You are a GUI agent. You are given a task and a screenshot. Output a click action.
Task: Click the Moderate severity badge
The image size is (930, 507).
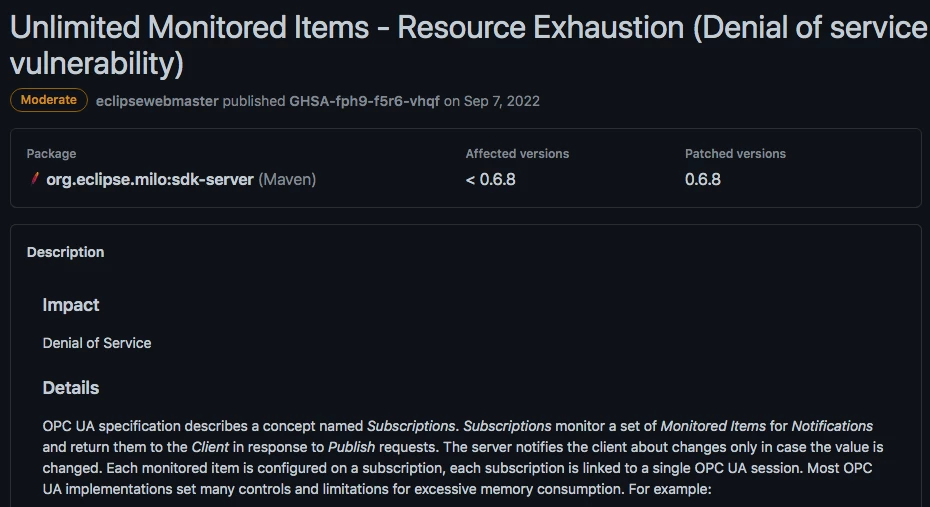point(48,100)
